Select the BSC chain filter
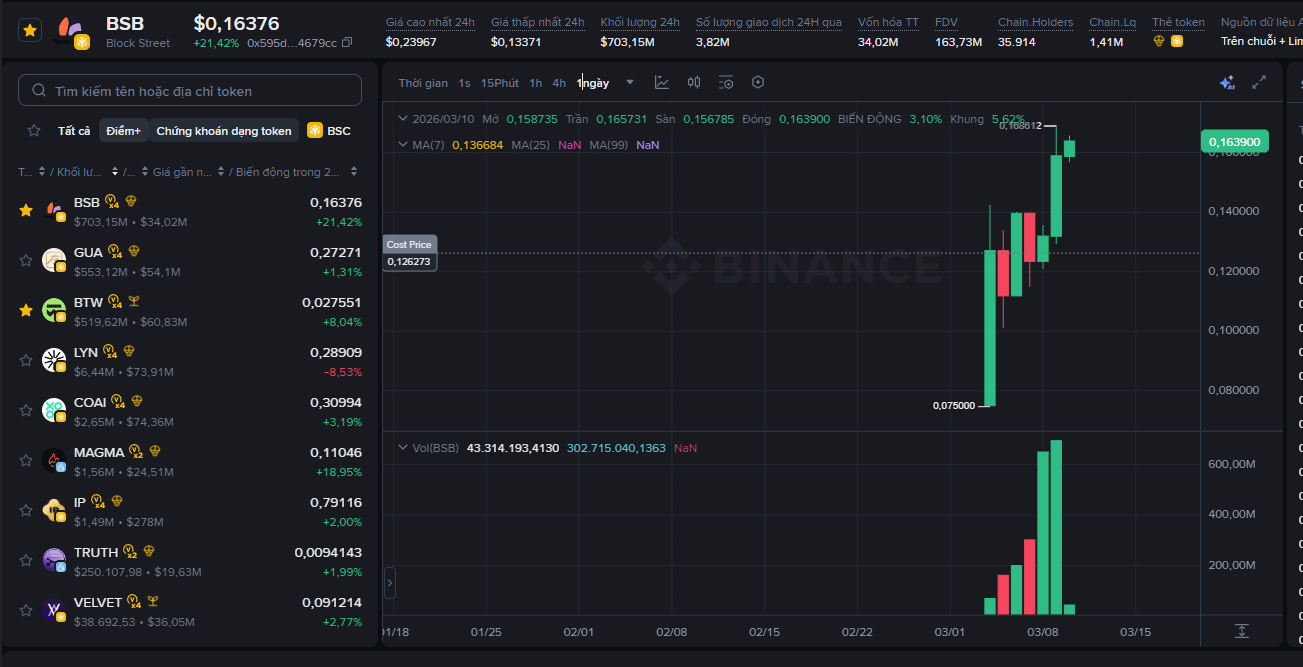1303x667 pixels. [x=329, y=130]
